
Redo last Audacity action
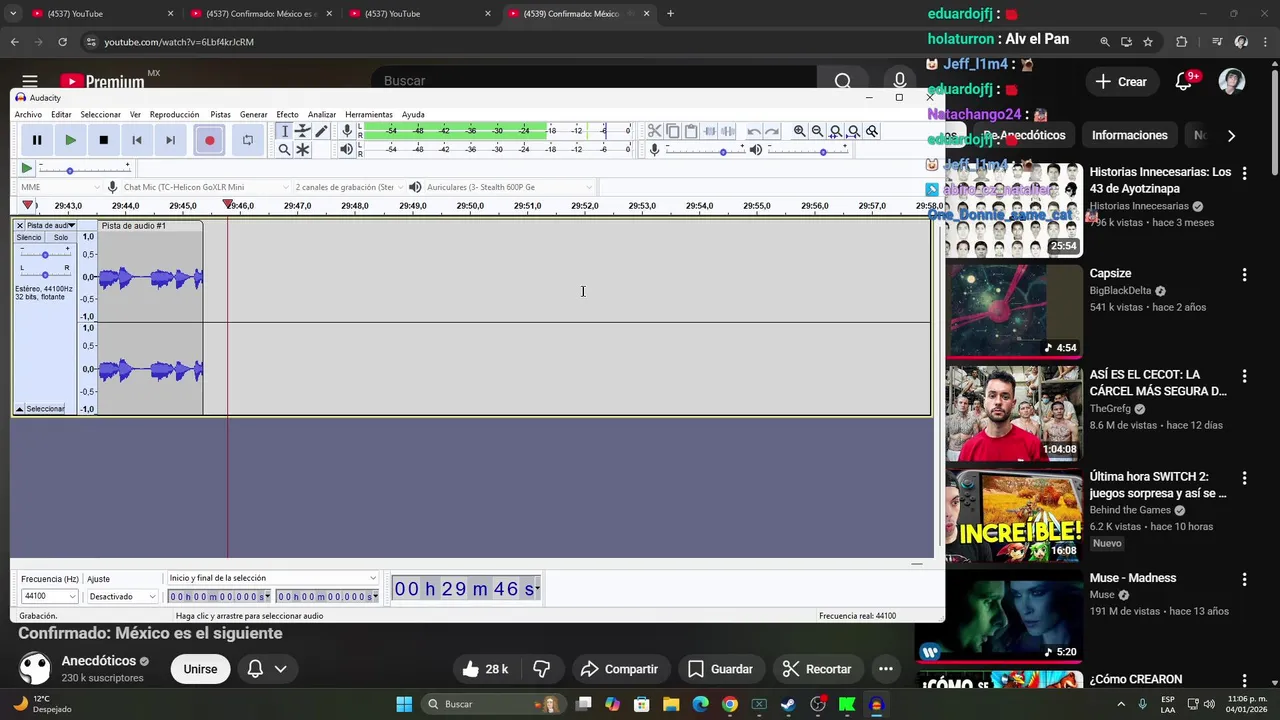click(x=772, y=131)
